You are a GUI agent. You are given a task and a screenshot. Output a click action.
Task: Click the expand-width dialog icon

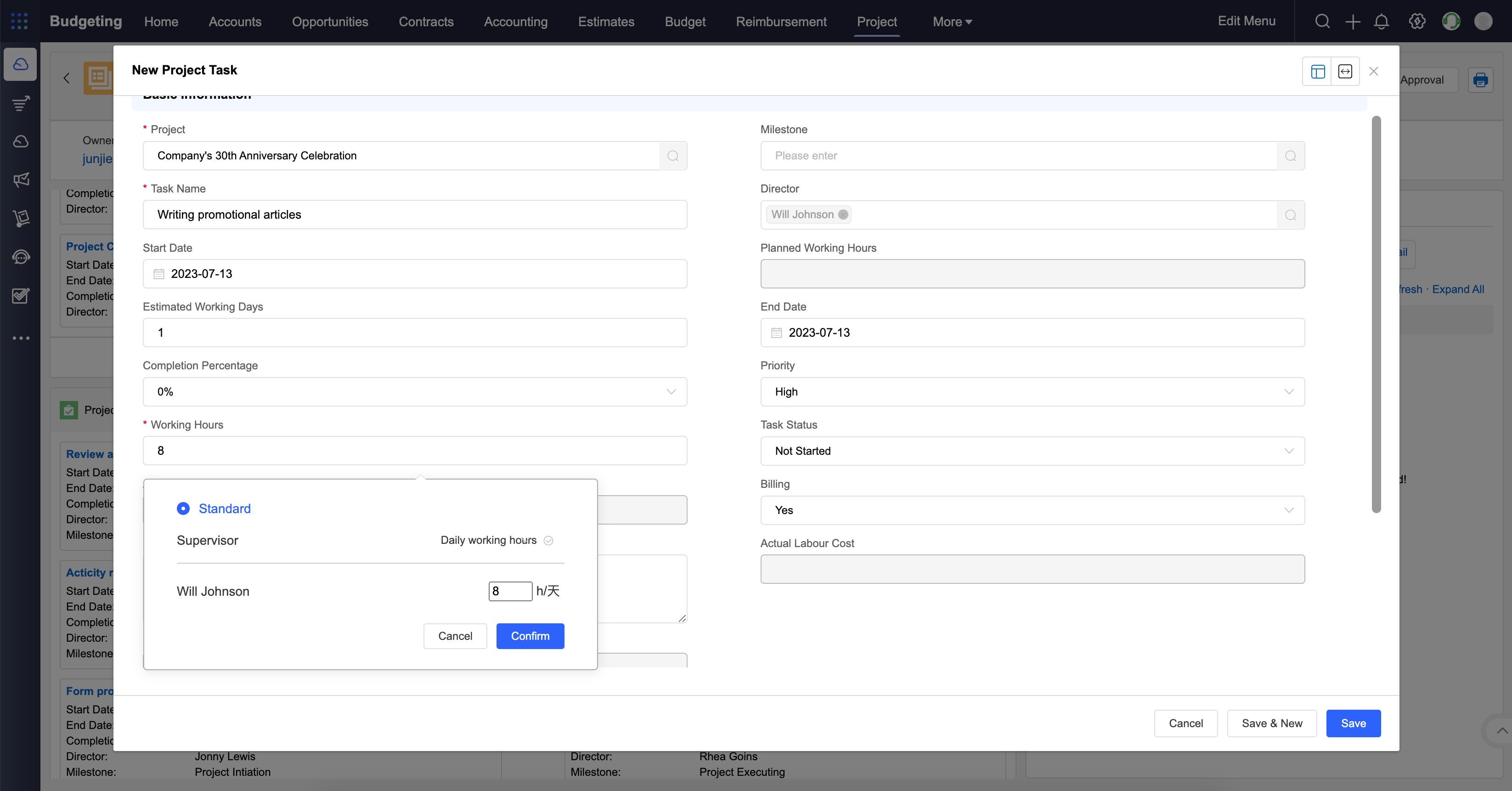pos(1345,71)
